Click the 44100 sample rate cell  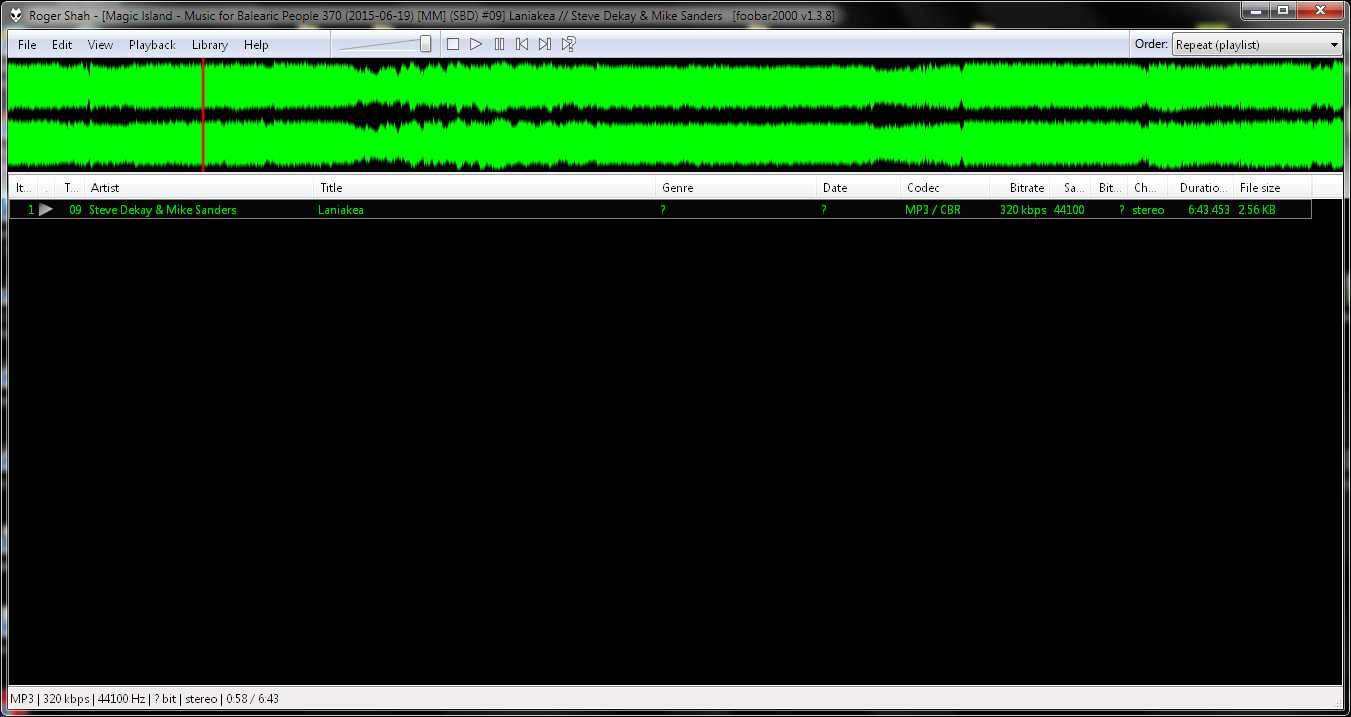[x=1069, y=210]
